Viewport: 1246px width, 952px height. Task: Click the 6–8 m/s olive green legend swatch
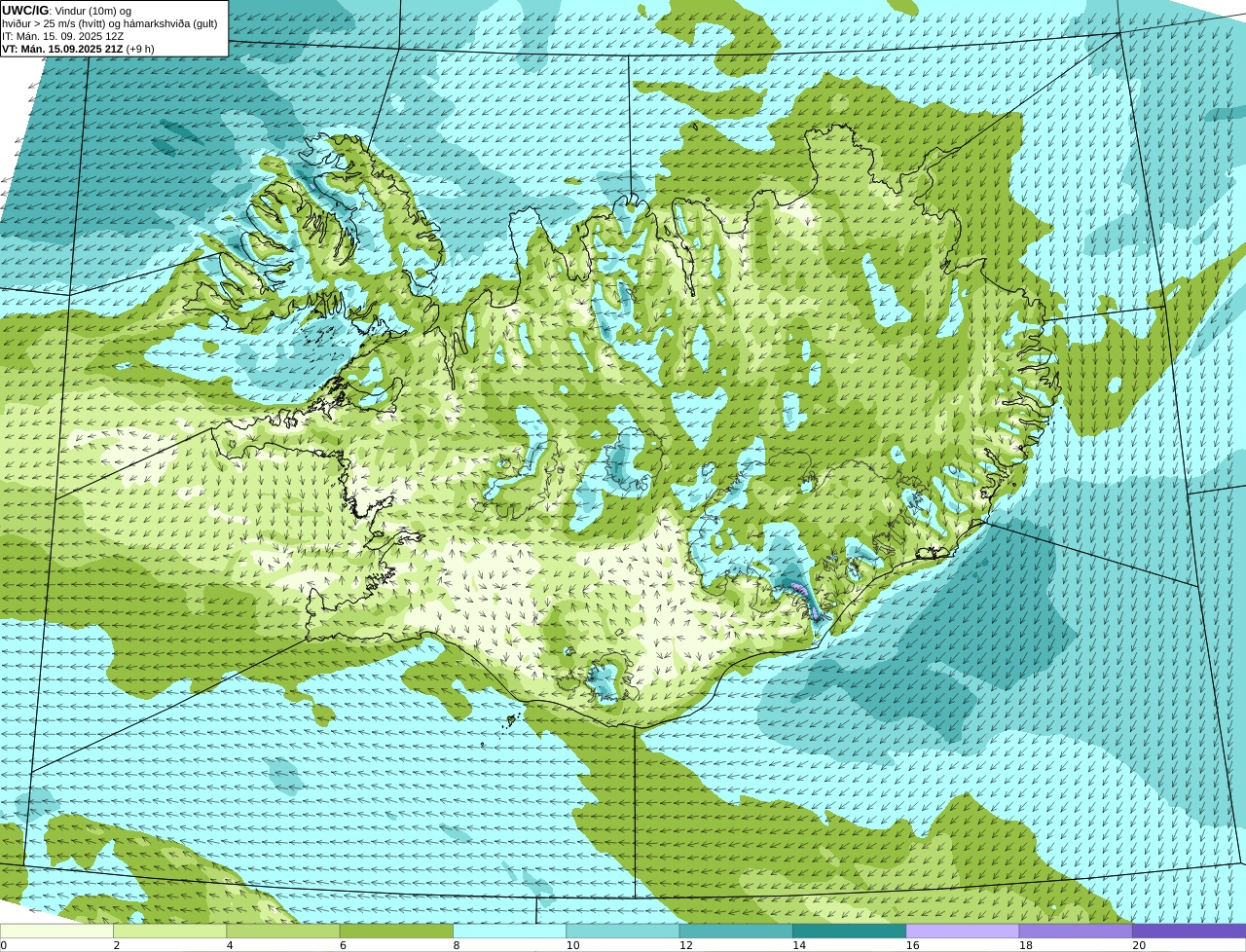396,931
